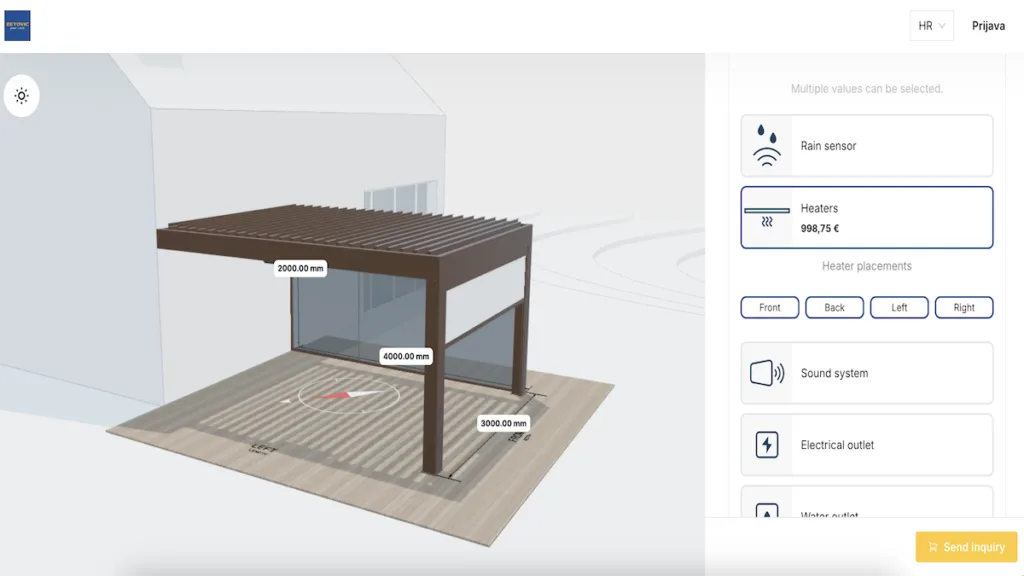
Task: Toggle the sun lighting icon
Action: pyautogui.click(x=21, y=97)
